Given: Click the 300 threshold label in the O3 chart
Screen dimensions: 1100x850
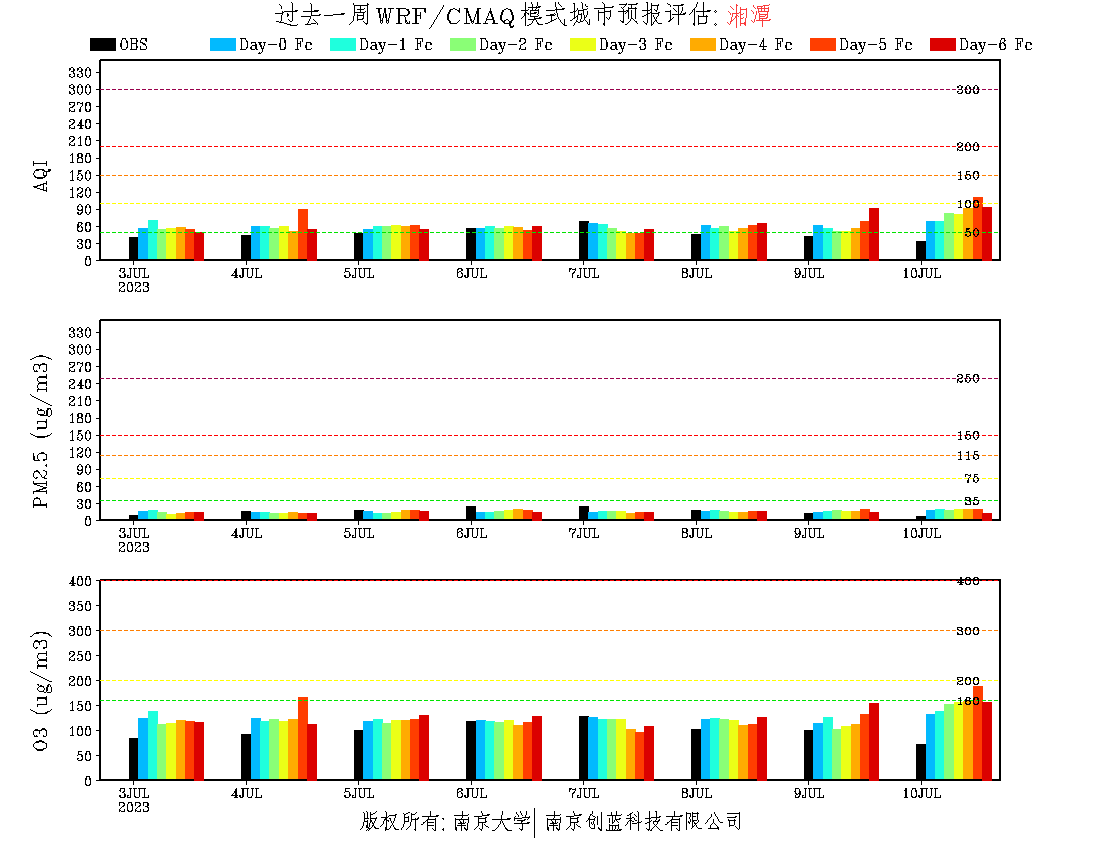Looking at the screenshot, I should tap(967, 631).
